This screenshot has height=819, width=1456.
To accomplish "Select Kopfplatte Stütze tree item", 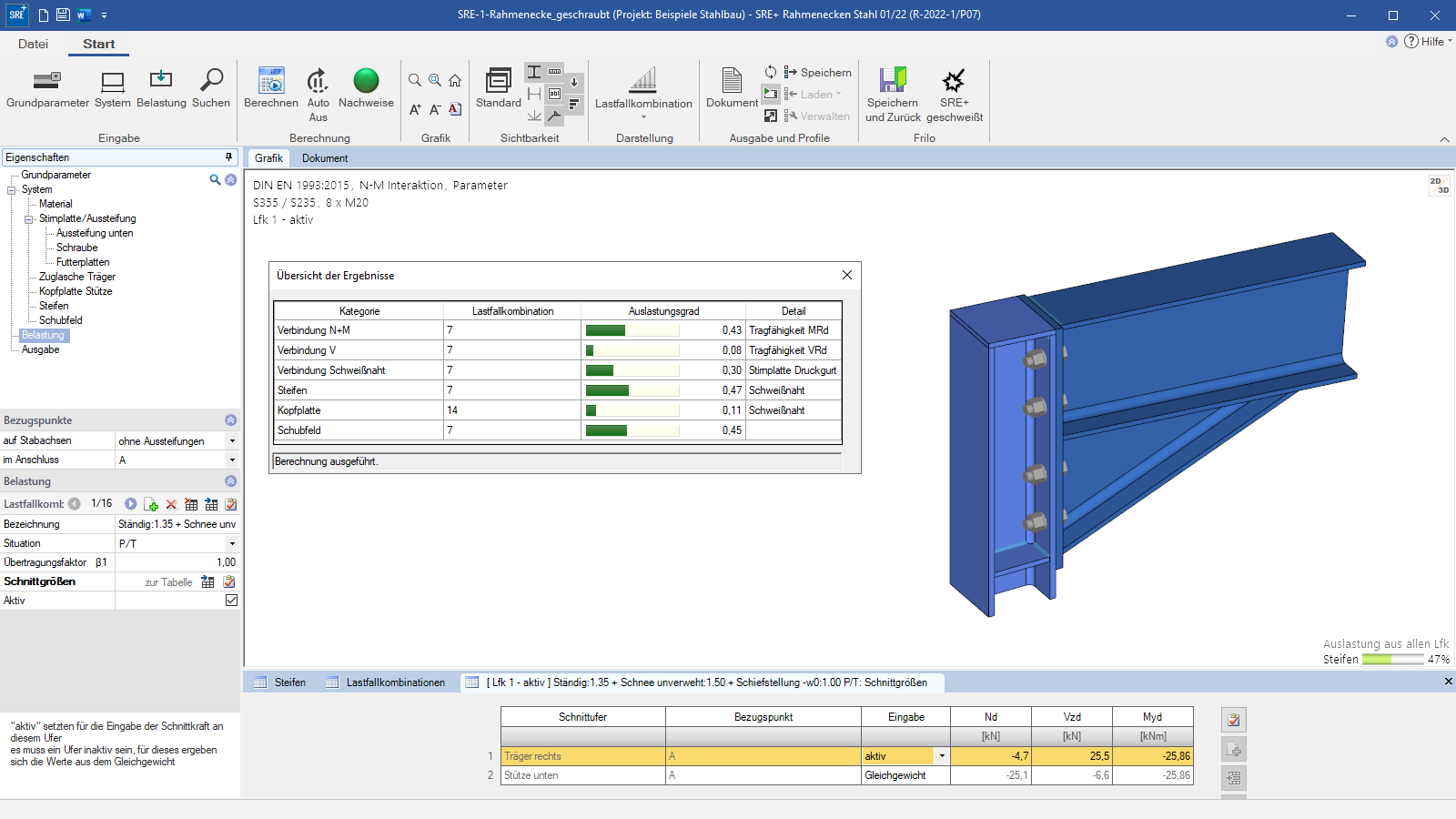I will tap(76, 291).
